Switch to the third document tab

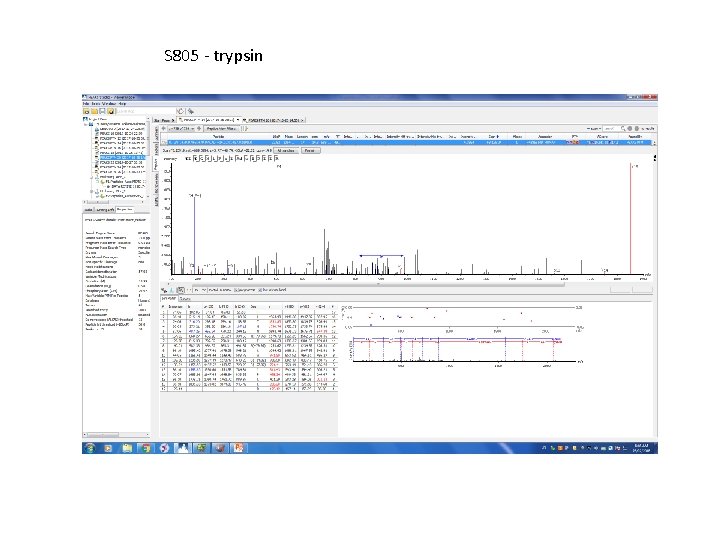(273, 120)
